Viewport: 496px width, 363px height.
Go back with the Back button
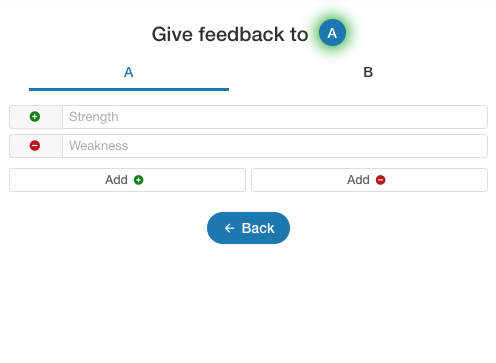click(248, 228)
